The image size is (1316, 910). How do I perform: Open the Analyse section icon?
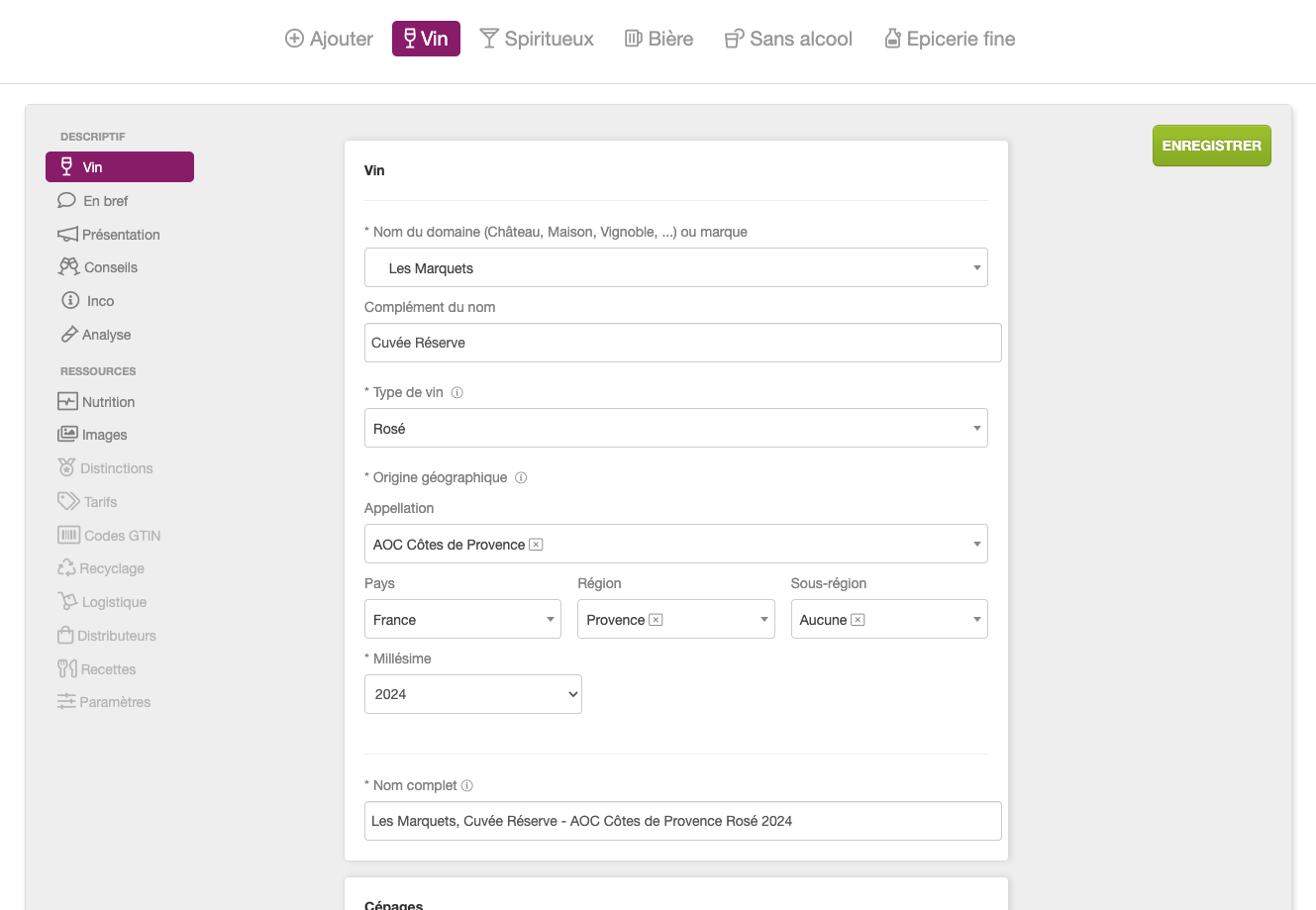click(x=69, y=335)
